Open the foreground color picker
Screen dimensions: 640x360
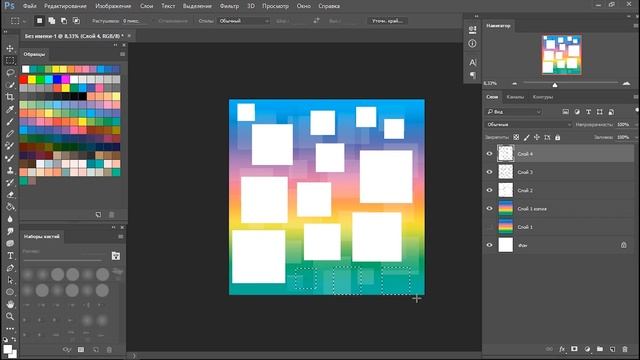[7, 349]
